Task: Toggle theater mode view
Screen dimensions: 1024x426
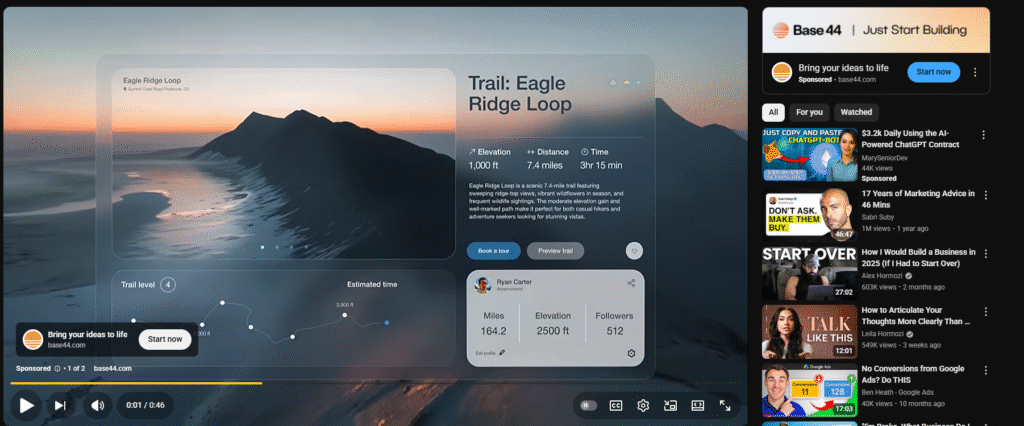Action: click(697, 405)
